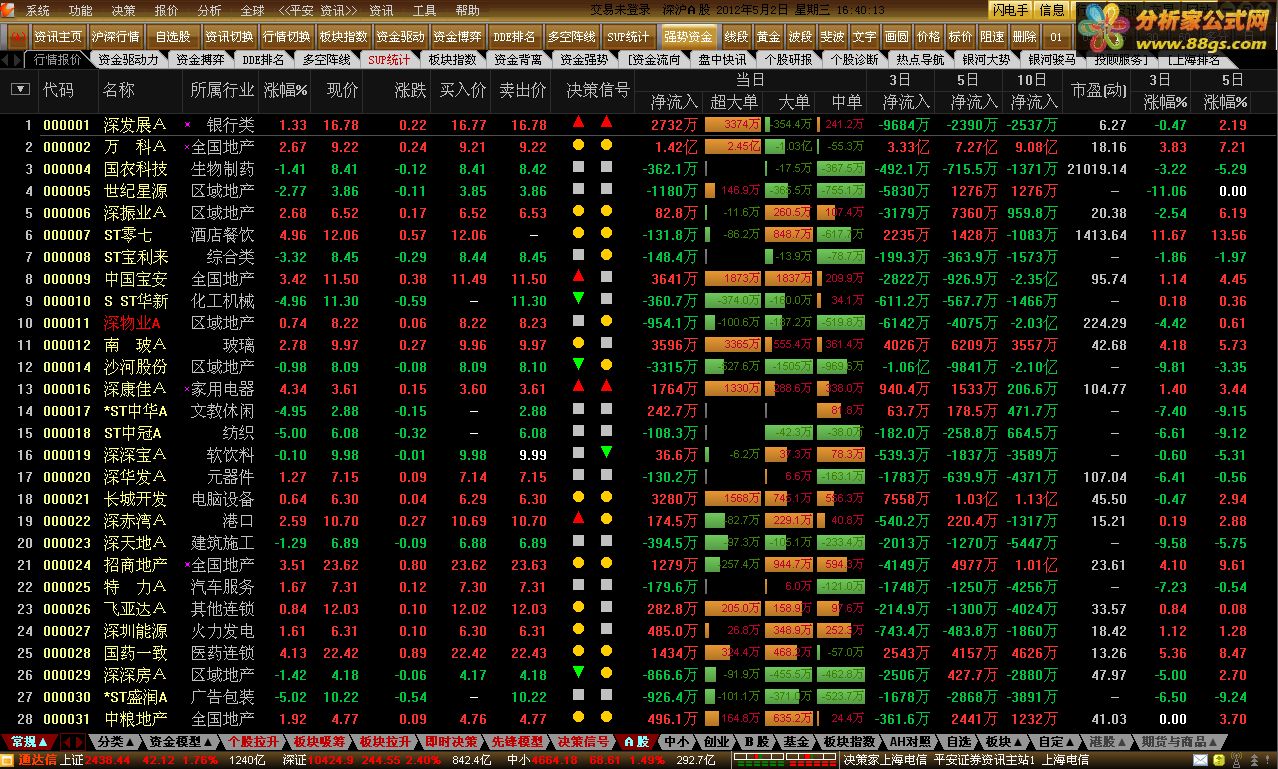Click the 自选股 toolbar button

point(172,37)
